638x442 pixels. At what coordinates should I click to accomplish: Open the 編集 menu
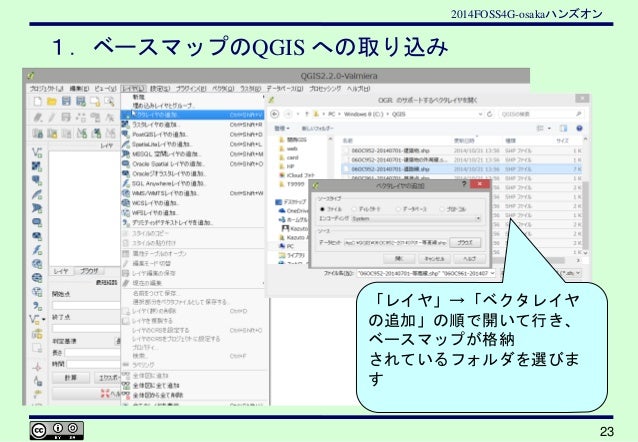[x=79, y=88]
